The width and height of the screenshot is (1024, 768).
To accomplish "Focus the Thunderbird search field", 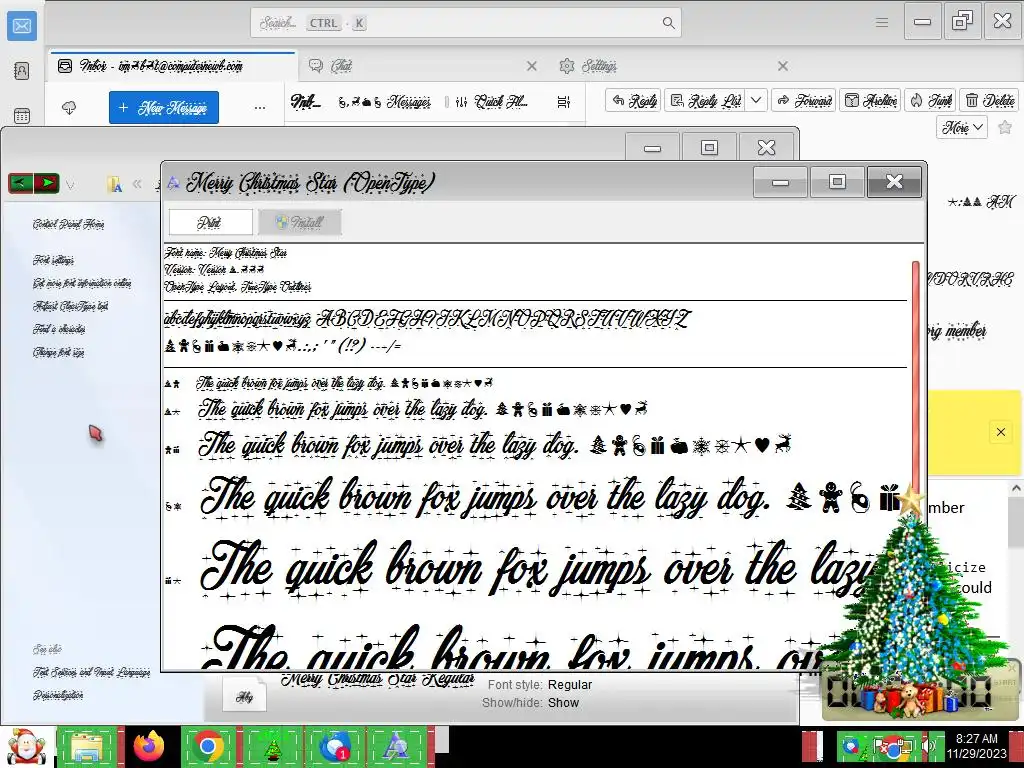I will point(466,23).
